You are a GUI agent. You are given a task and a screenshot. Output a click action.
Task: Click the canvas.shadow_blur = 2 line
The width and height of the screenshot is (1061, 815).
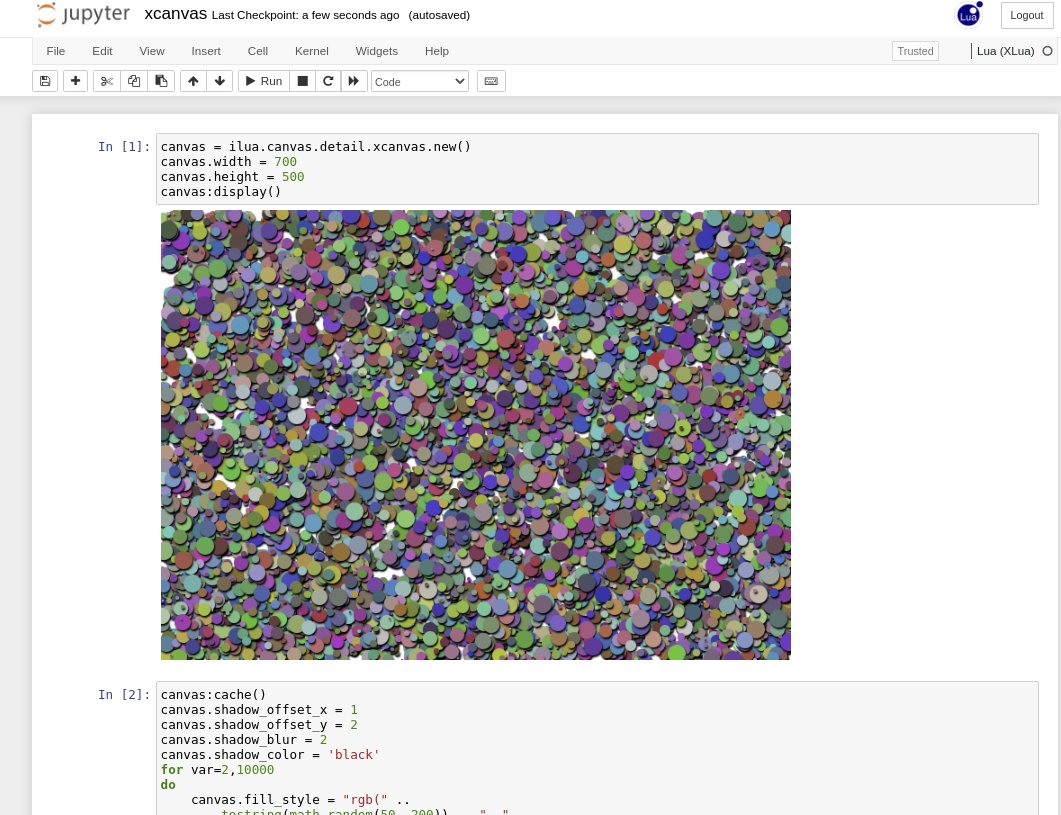coord(244,740)
